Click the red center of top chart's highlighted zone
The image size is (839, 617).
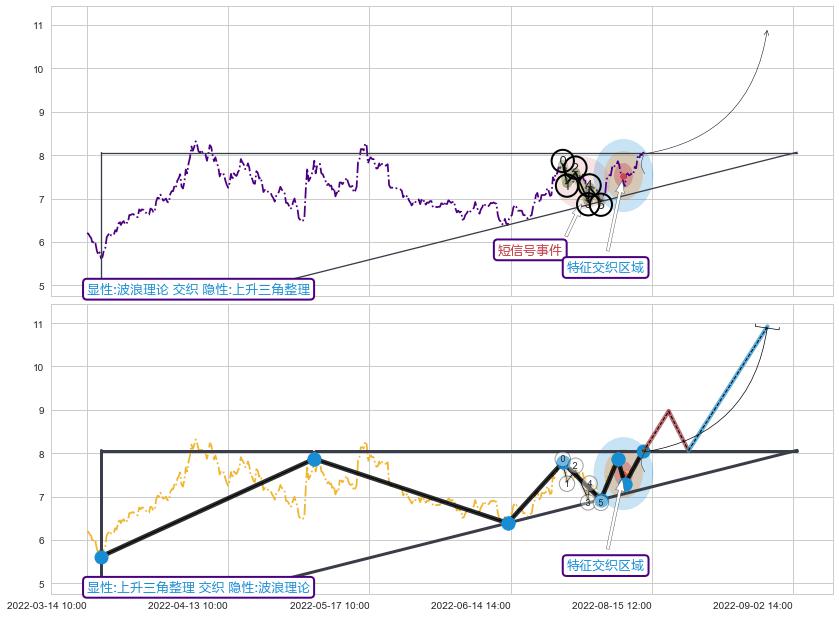pyautogui.click(x=624, y=178)
